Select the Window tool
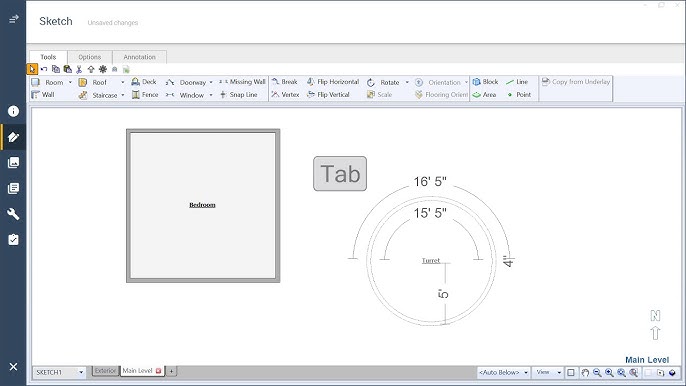The width and height of the screenshot is (686, 386). pos(185,95)
